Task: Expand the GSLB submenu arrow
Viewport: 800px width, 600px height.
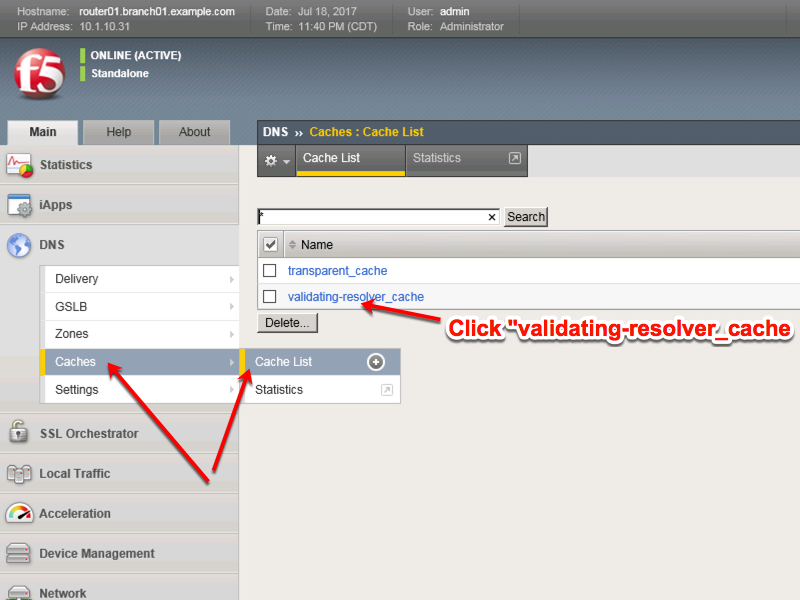Action: pyautogui.click(x=232, y=307)
